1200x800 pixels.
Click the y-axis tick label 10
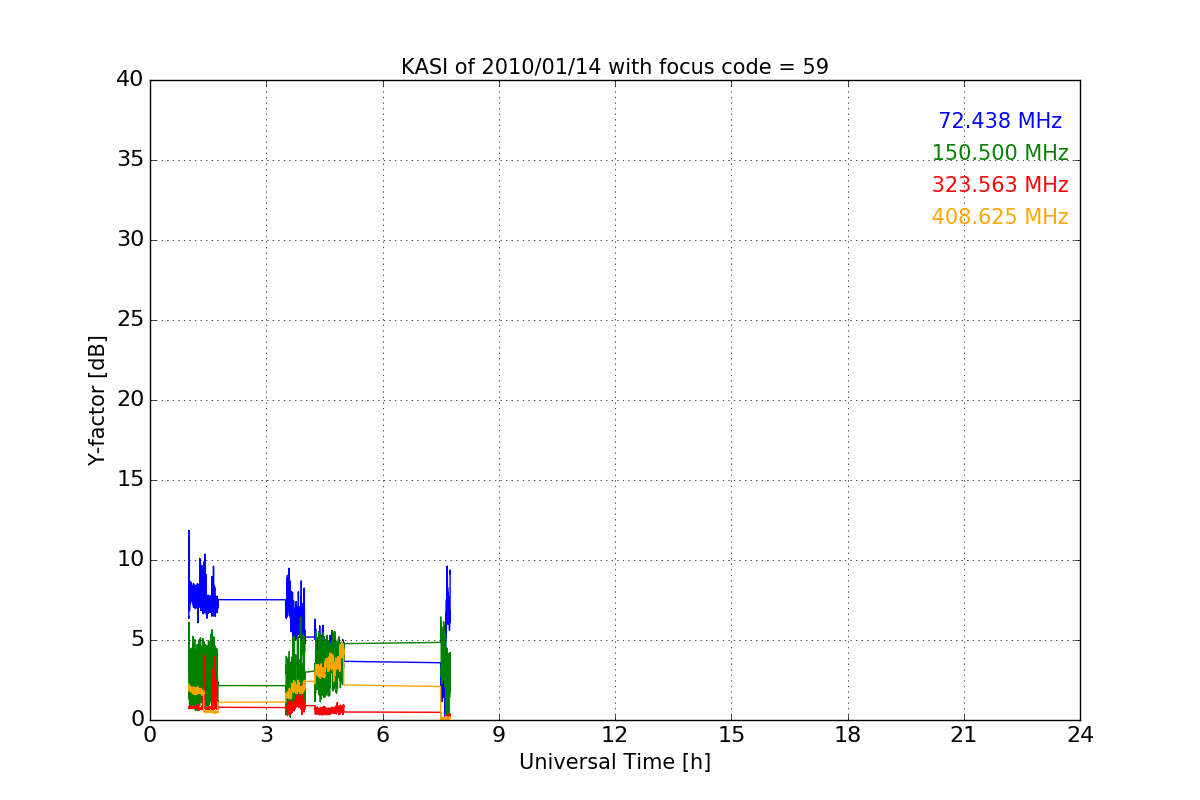point(131,560)
